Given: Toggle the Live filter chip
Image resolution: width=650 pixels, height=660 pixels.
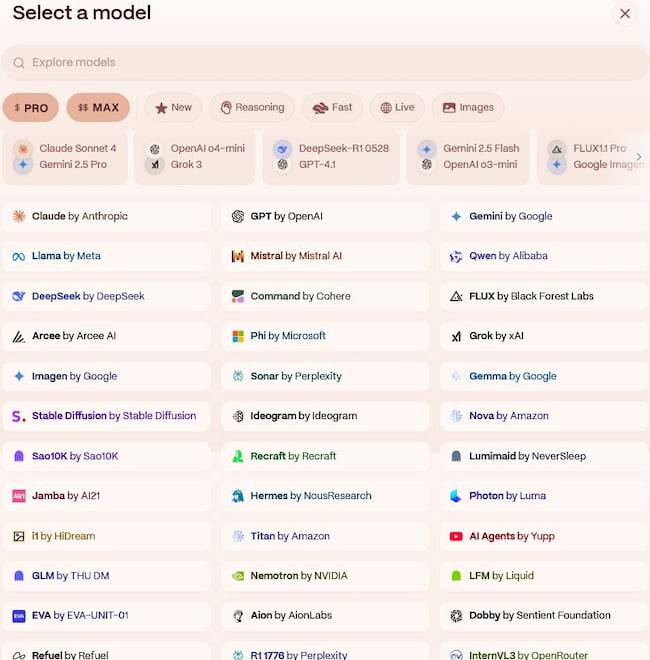Looking at the screenshot, I should point(397,107).
